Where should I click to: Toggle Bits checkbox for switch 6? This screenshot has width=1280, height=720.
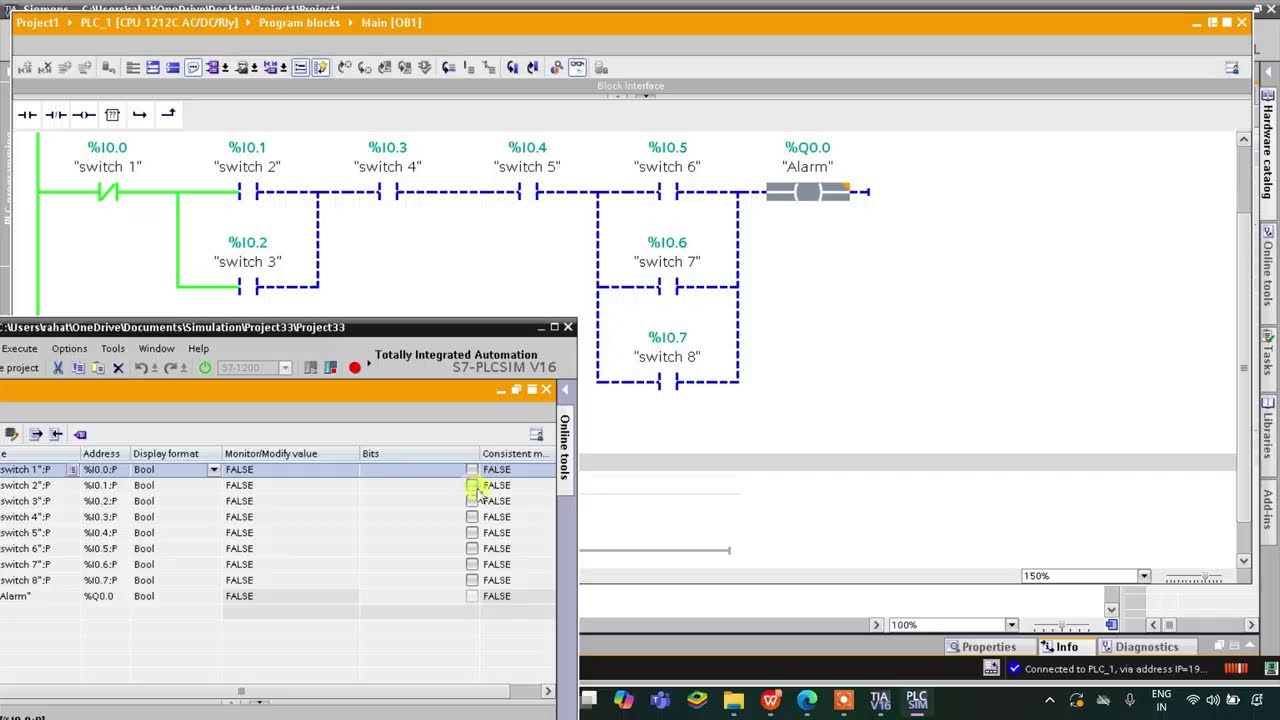(472, 548)
